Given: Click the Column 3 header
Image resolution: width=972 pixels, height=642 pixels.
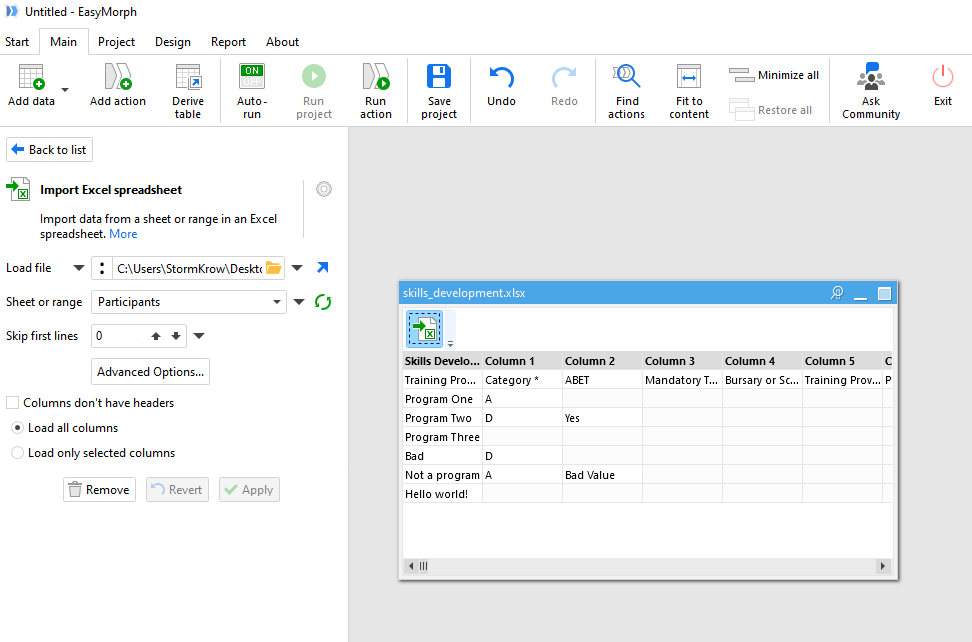Looking at the screenshot, I should pyautogui.click(x=683, y=361).
